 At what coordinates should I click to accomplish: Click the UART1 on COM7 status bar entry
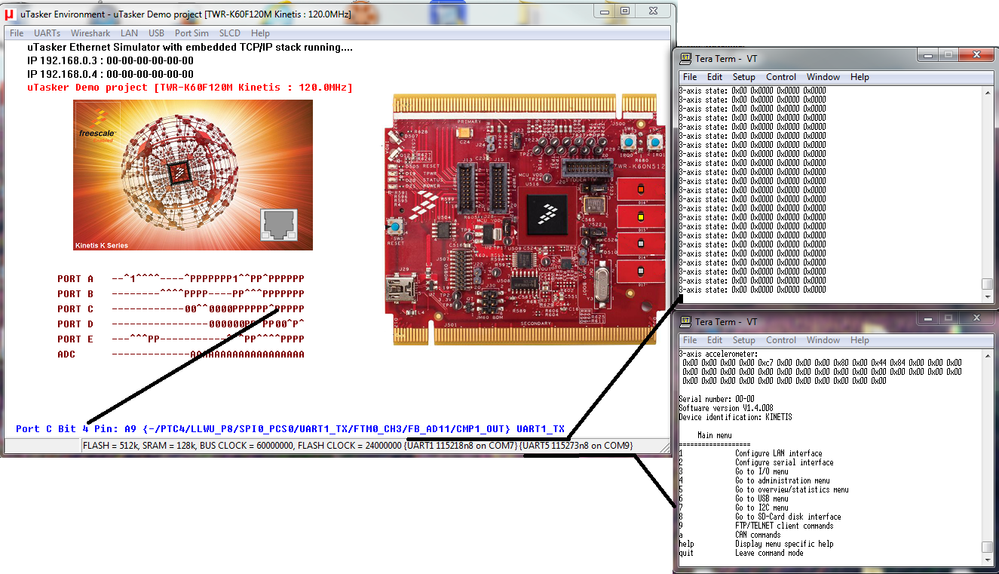coord(461,445)
